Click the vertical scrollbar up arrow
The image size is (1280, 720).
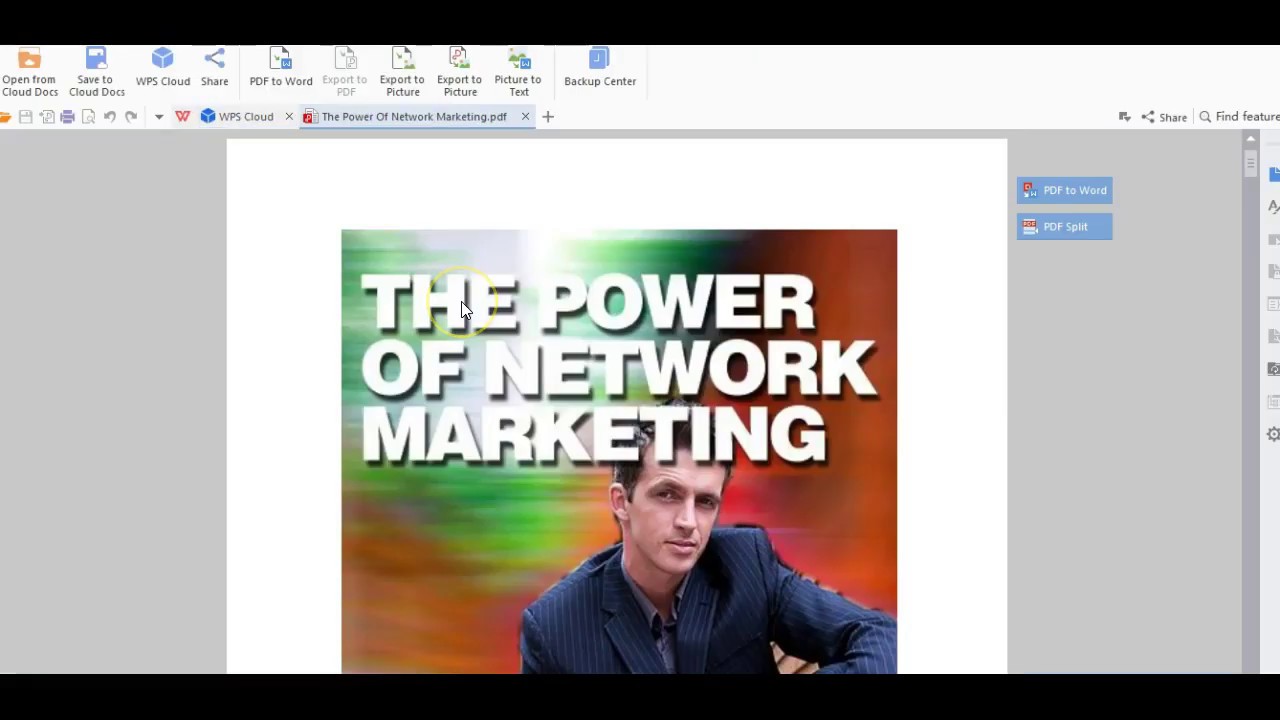pos(1251,139)
